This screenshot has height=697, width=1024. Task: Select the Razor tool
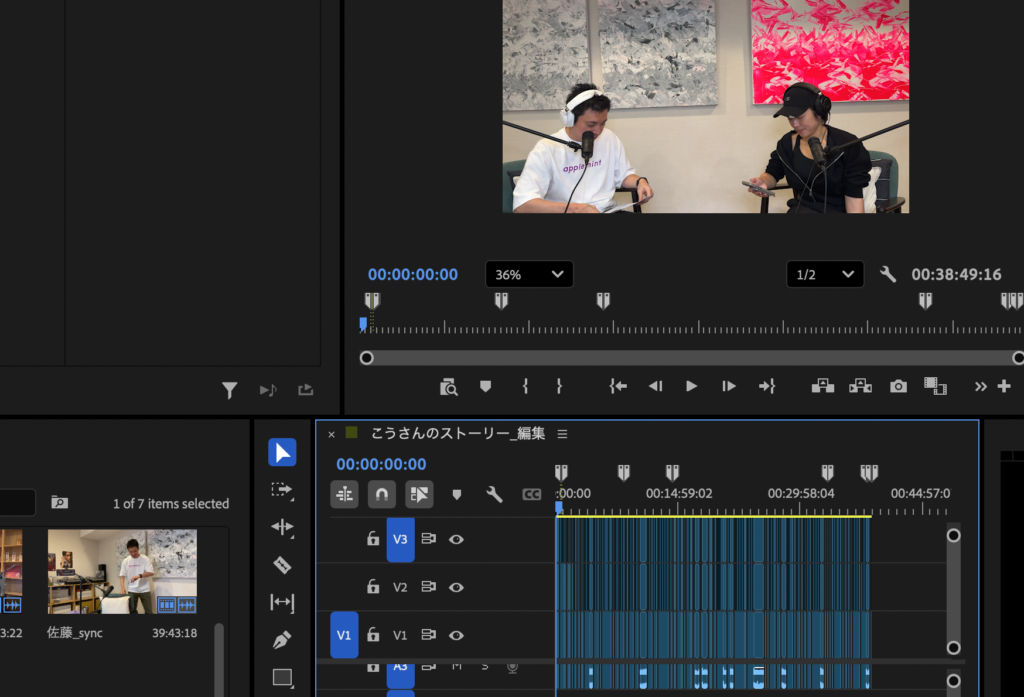[282, 565]
